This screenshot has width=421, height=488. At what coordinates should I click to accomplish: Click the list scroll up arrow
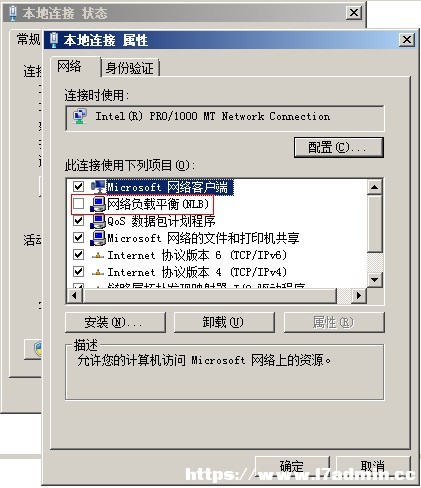coord(375,187)
